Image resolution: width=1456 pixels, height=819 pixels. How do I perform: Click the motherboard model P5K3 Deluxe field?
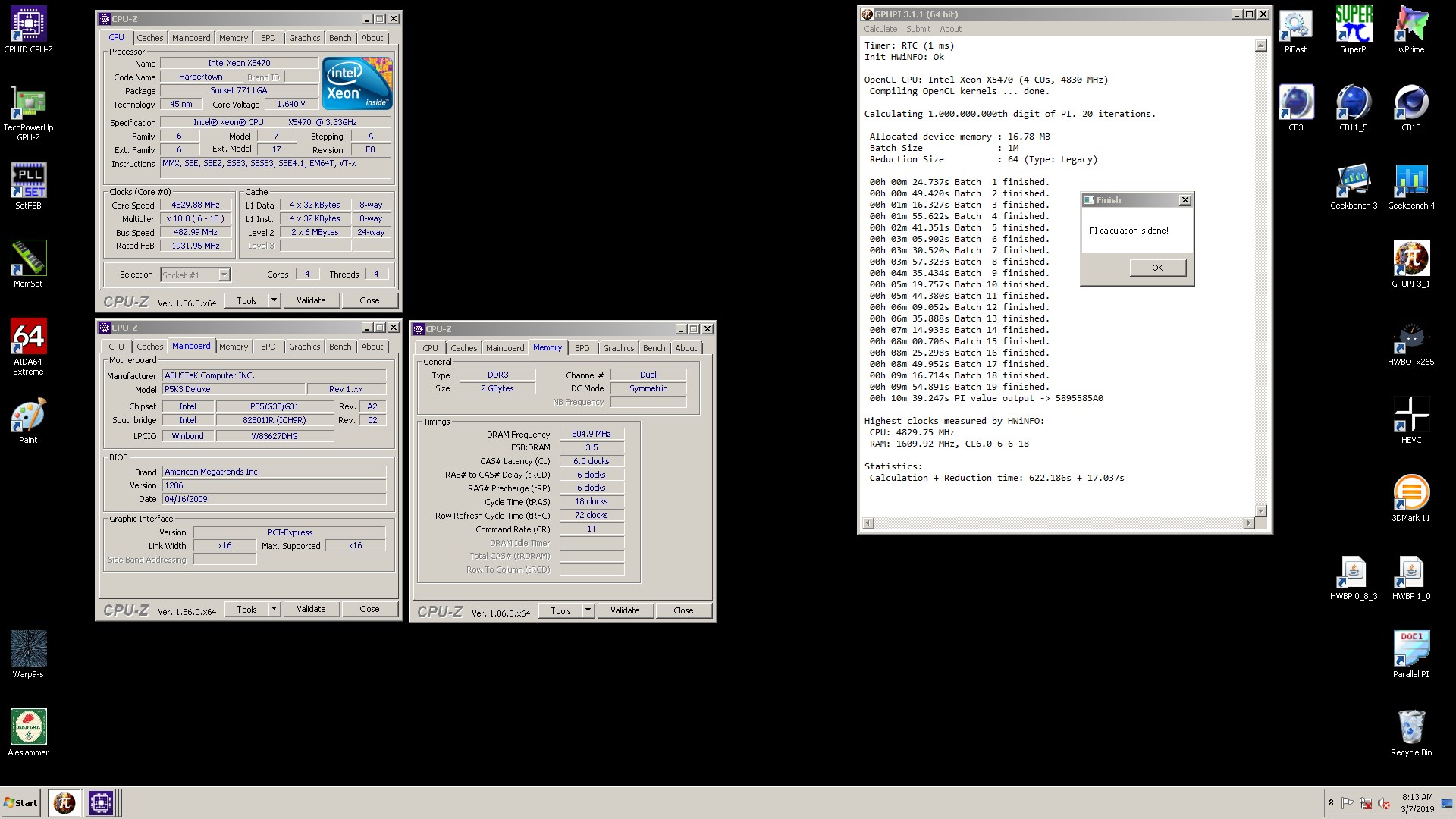coord(234,390)
